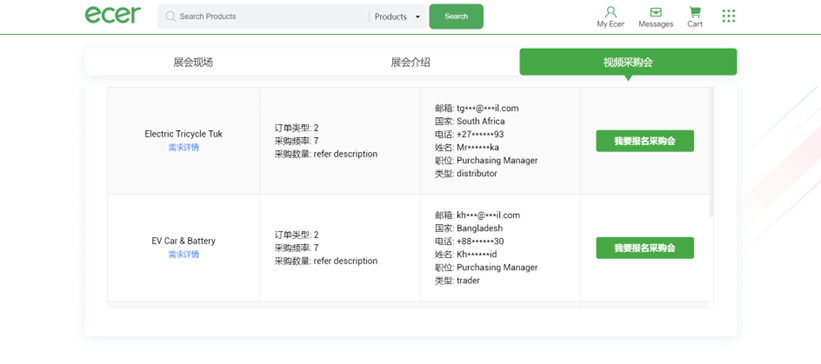Image resolution: width=821 pixels, height=364 pixels.
Task: Open the Messages envelope icon
Action: [656, 12]
